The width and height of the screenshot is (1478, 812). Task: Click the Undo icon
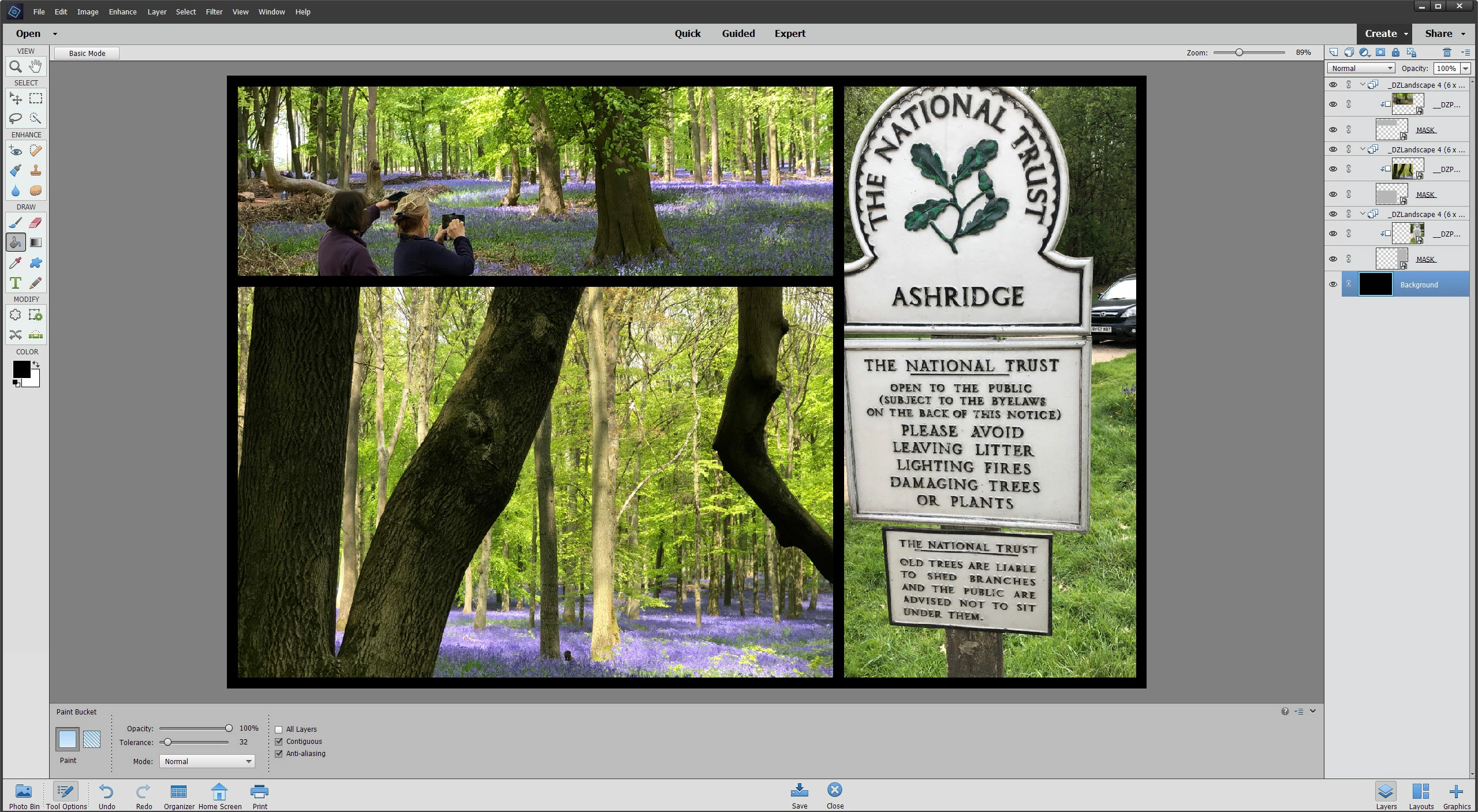point(107,791)
